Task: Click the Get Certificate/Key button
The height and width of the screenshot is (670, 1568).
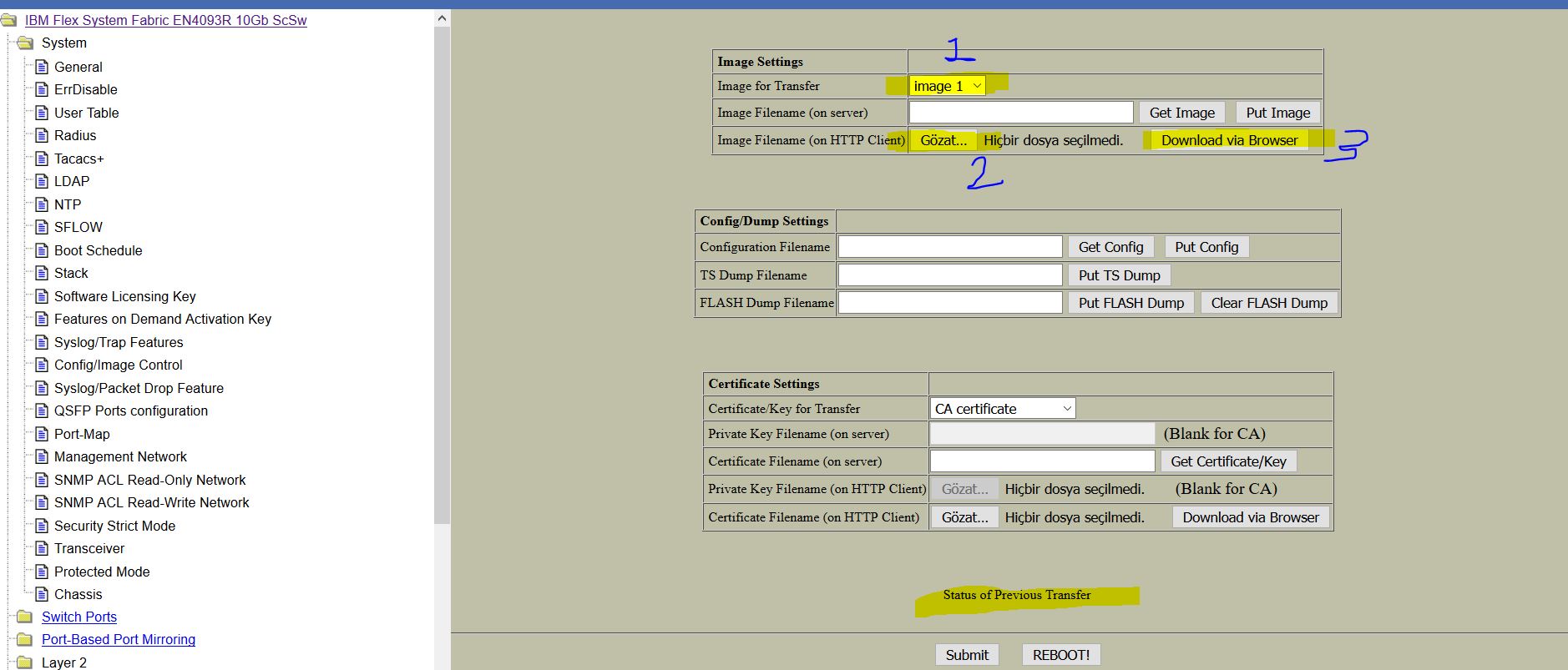Action: (1228, 461)
